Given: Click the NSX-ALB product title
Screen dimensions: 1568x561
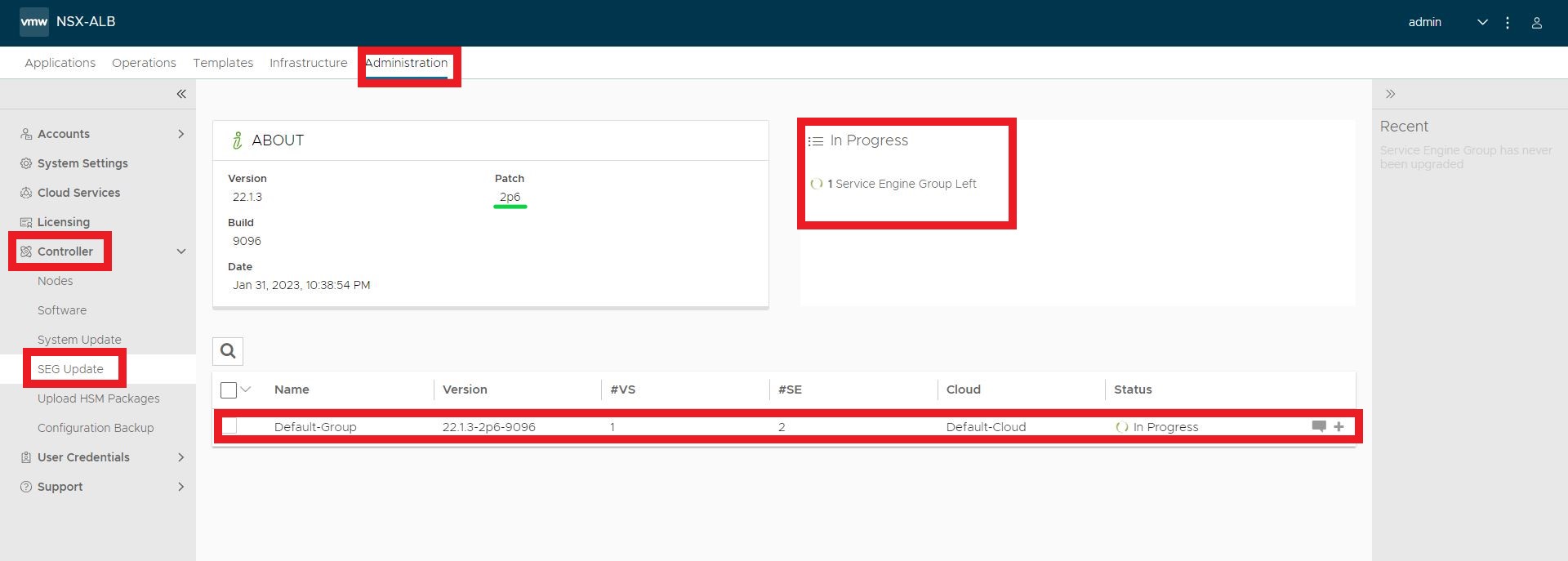Looking at the screenshot, I should coord(86,22).
